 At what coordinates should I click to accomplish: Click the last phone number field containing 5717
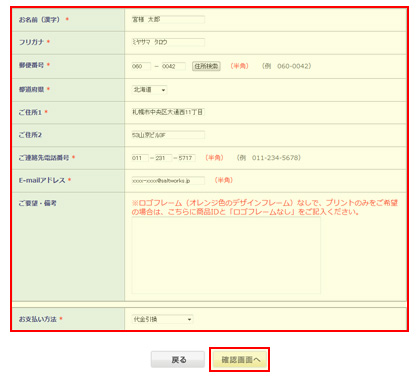click(187, 158)
